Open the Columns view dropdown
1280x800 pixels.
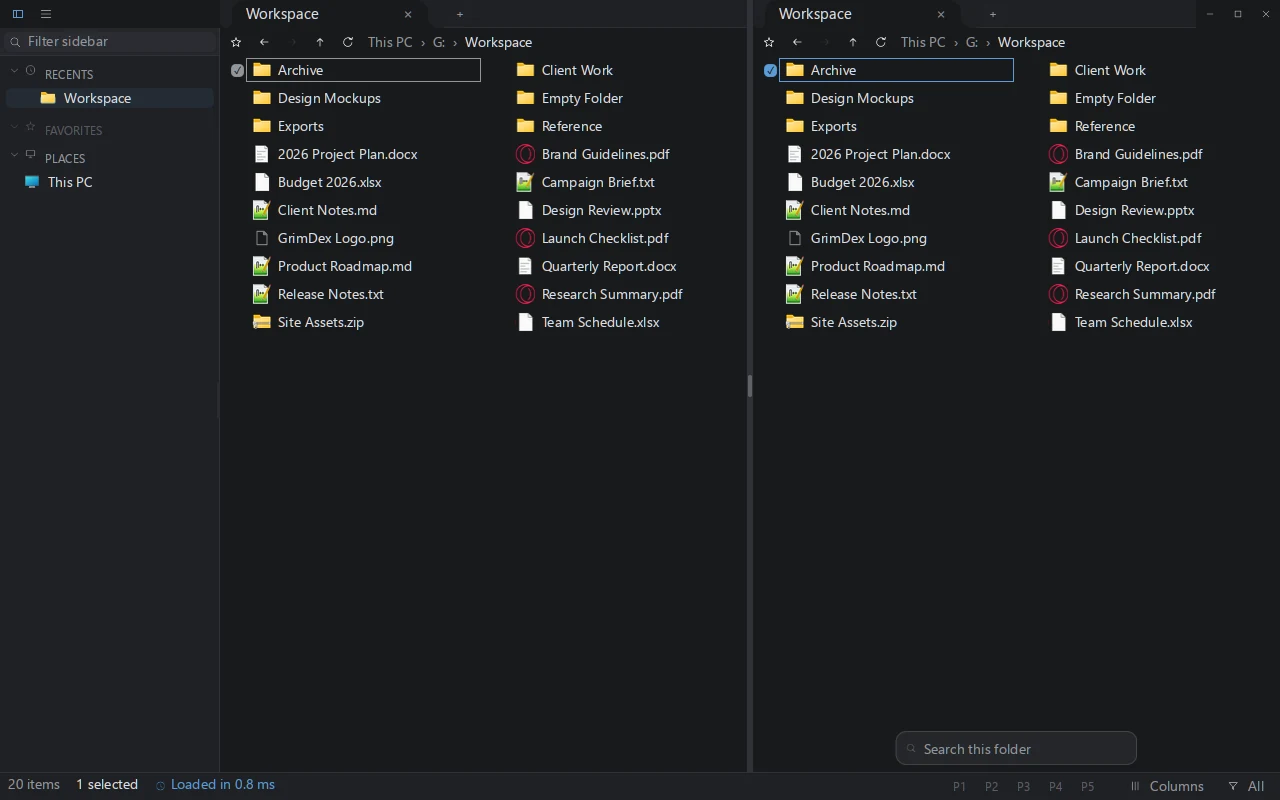click(x=1166, y=786)
